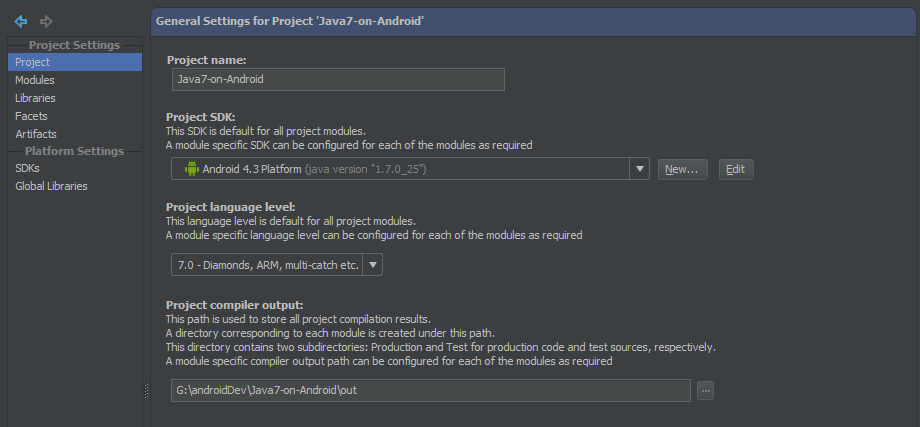Click the back navigation arrow

(x=21, y=22)
